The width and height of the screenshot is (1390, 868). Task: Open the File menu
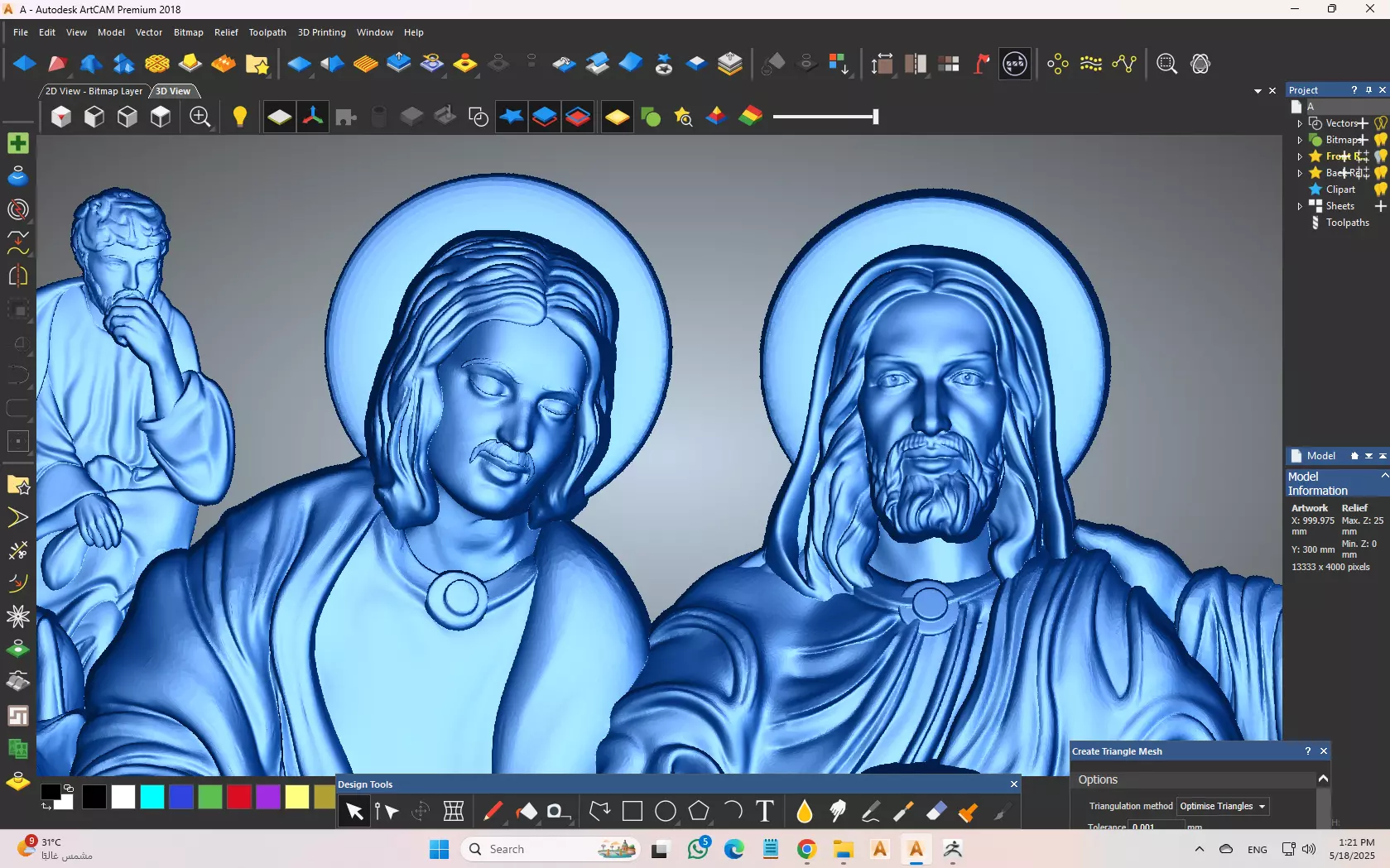pyautogui.click(x=21, y=32)
